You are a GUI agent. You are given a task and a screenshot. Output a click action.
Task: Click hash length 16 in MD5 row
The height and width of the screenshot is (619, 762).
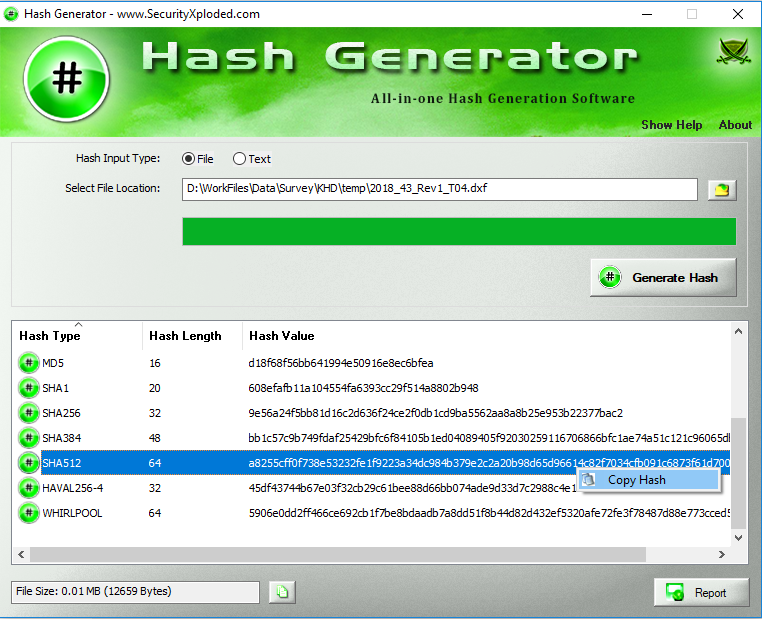(x=155, y=363)
